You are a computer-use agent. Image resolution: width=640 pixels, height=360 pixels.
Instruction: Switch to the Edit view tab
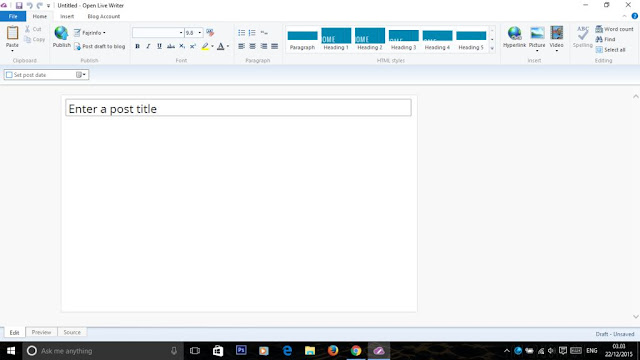click(x=15, y=332)
